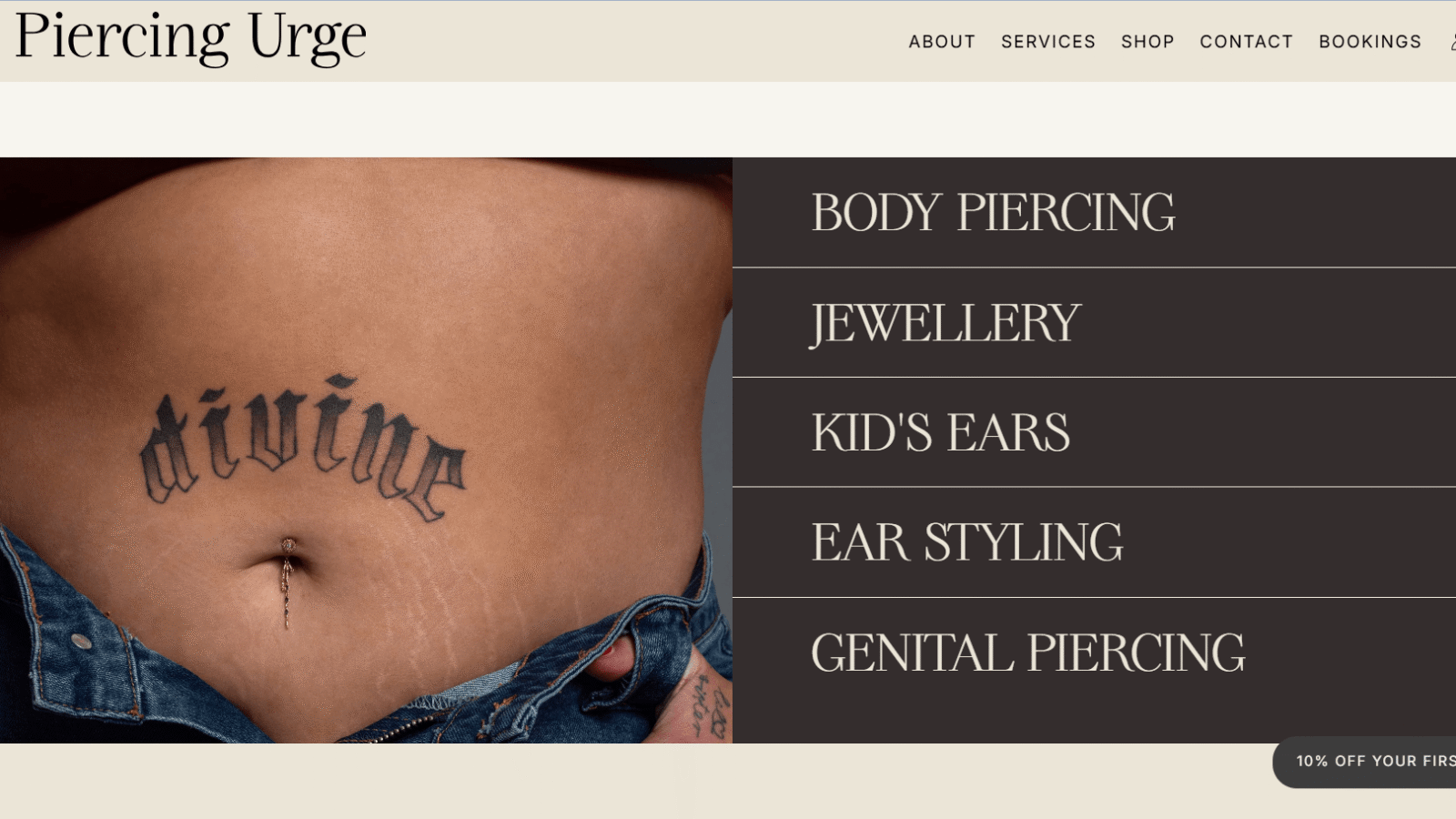Click the empty white strip below the header
Image resolution: width=1456 pixels, height=819 pixels.
click(x=728, y=119)
